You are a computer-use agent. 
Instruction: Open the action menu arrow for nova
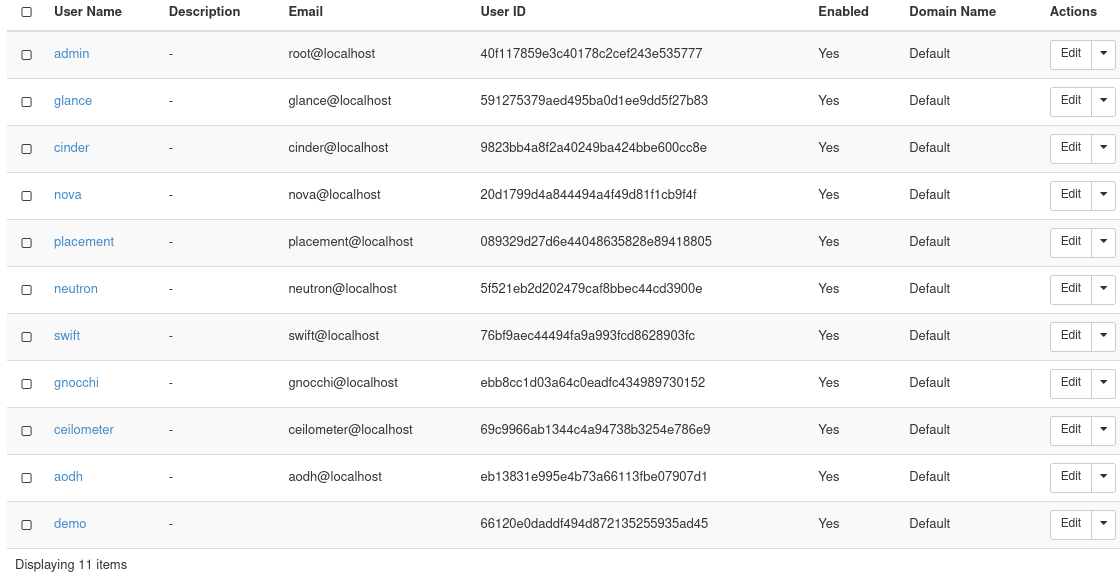point(1103,195)
